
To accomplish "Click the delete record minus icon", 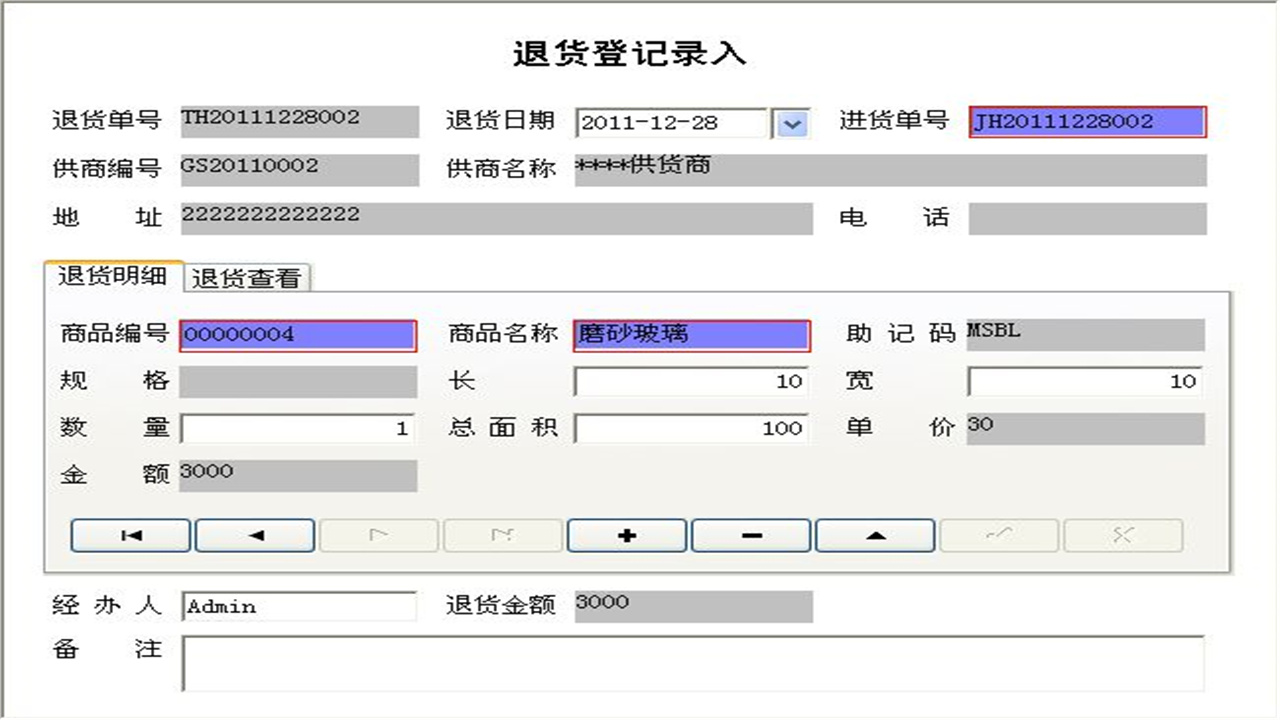I will click(x=750, y=535).
